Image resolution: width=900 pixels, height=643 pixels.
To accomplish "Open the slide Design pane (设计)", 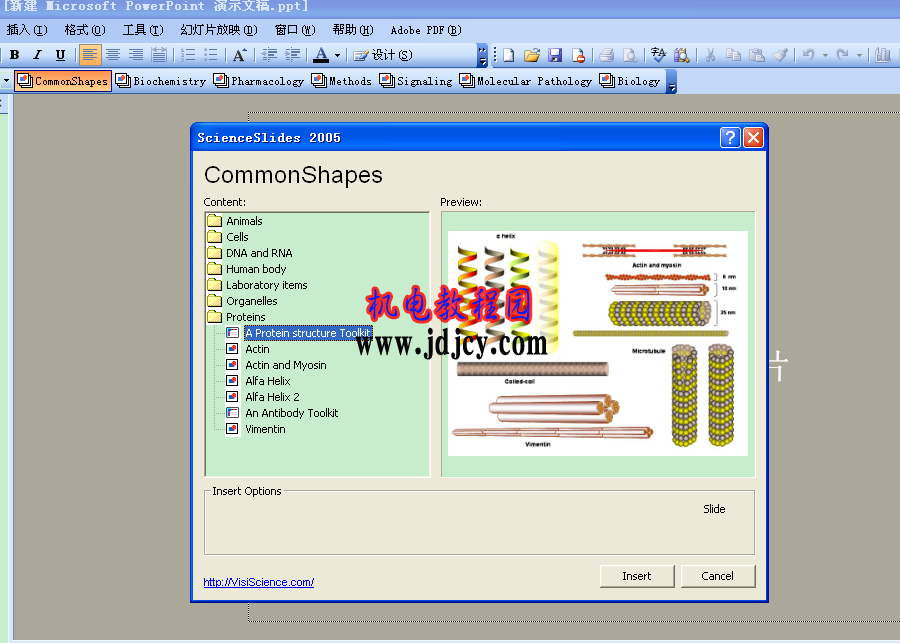I will 383,55.
